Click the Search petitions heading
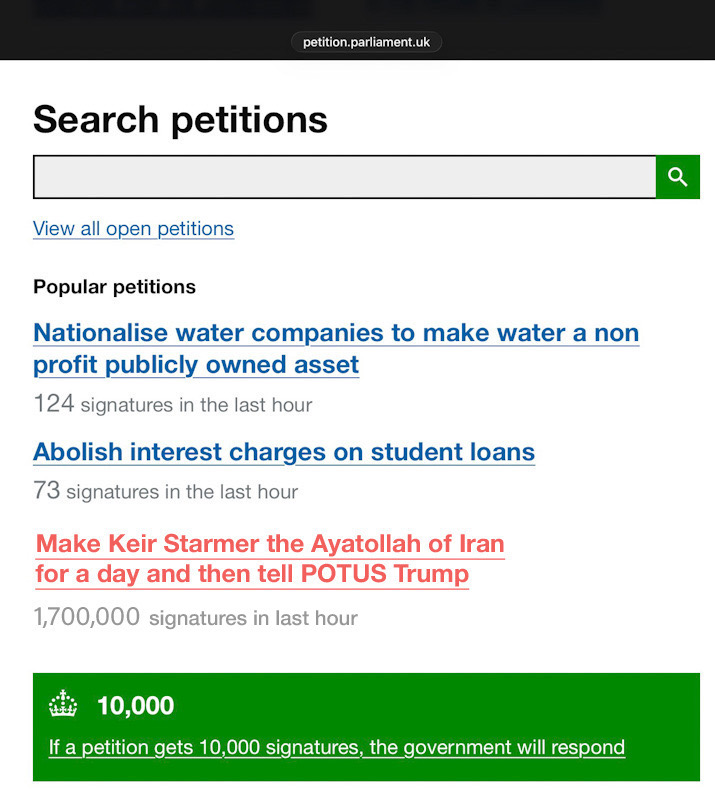This screenshot has width=715, height=800. (180, 120)
